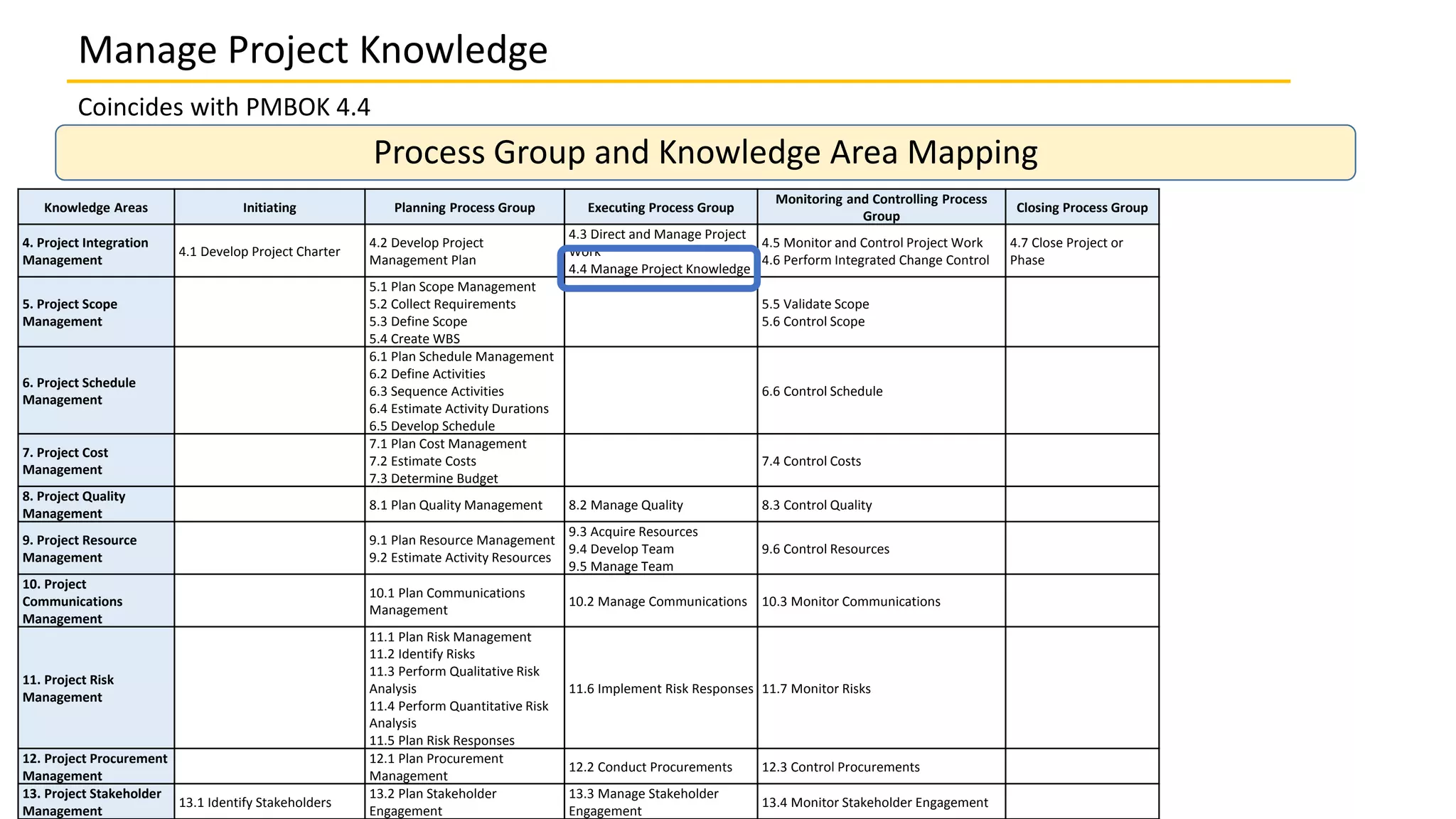Select '4.3 Direct and Manage Project' text

click(x=657, y=235)
